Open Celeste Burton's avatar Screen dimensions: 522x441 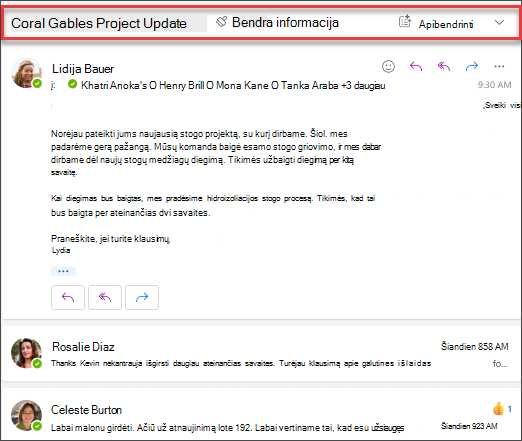pos(26,415)
